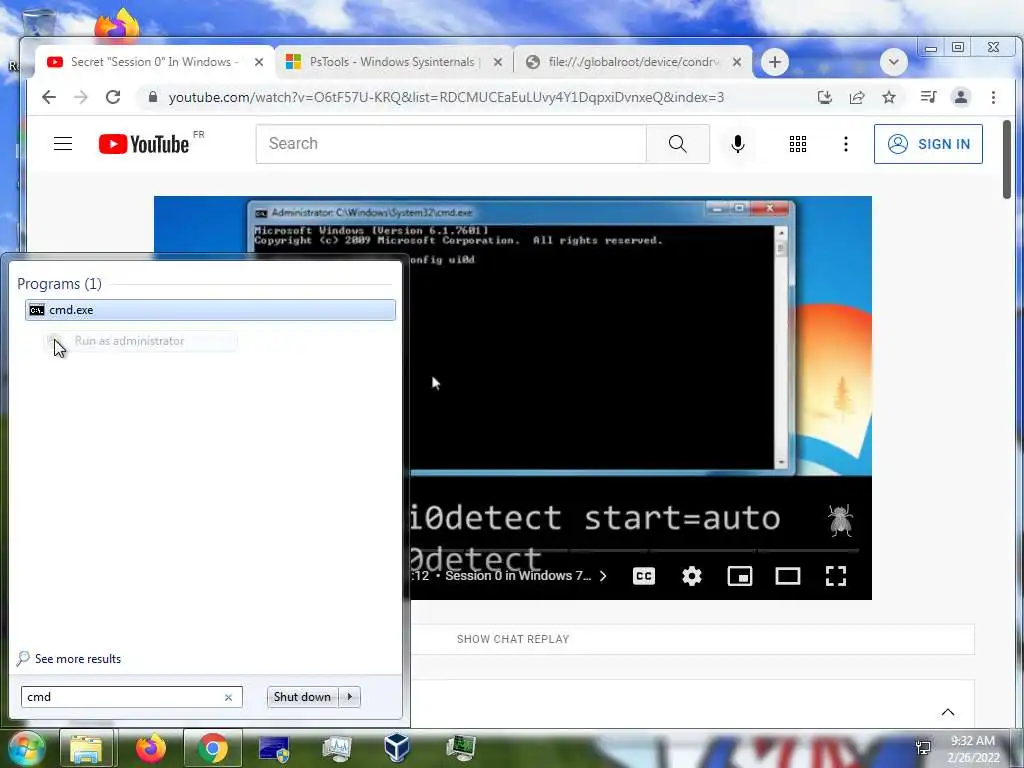1024x768 pixels.
Task: Open the YouTube hamburger guide menu
Action: click(x=63, y=144)
